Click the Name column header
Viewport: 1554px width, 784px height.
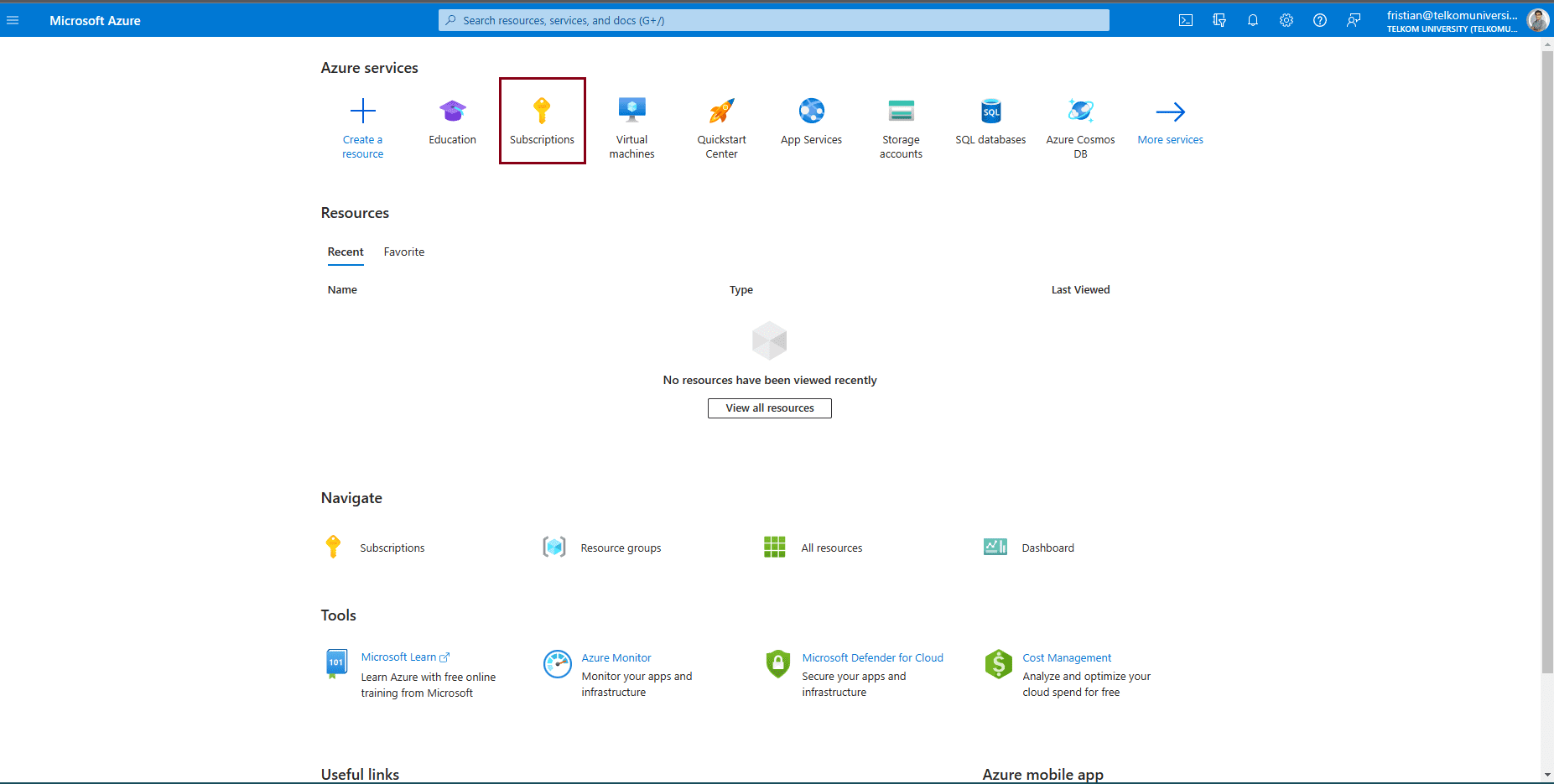pyautogui.click(x=342, y=290)
